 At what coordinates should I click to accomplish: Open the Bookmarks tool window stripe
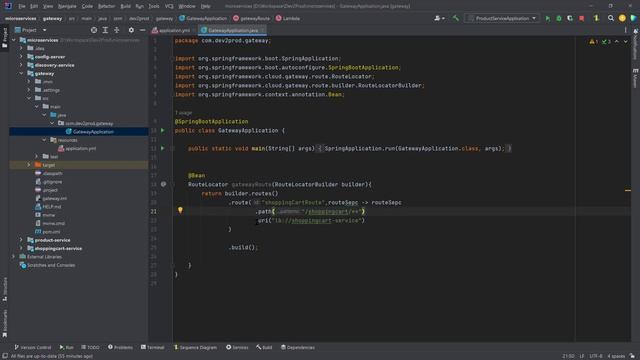(x=4, y=323)
